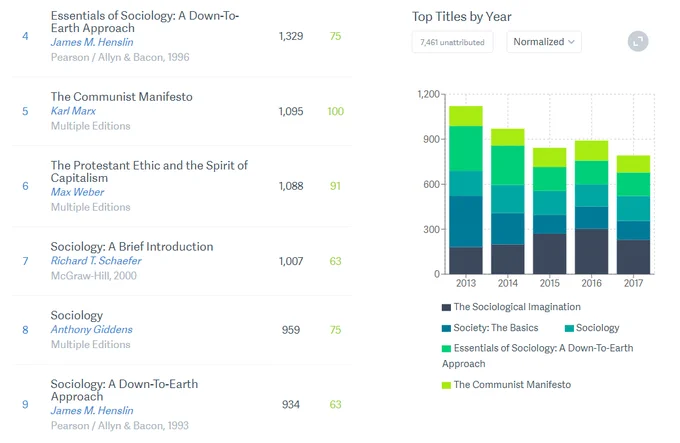Select rank 9 title Sociology: A Down-To-Earth Approach

124,390
